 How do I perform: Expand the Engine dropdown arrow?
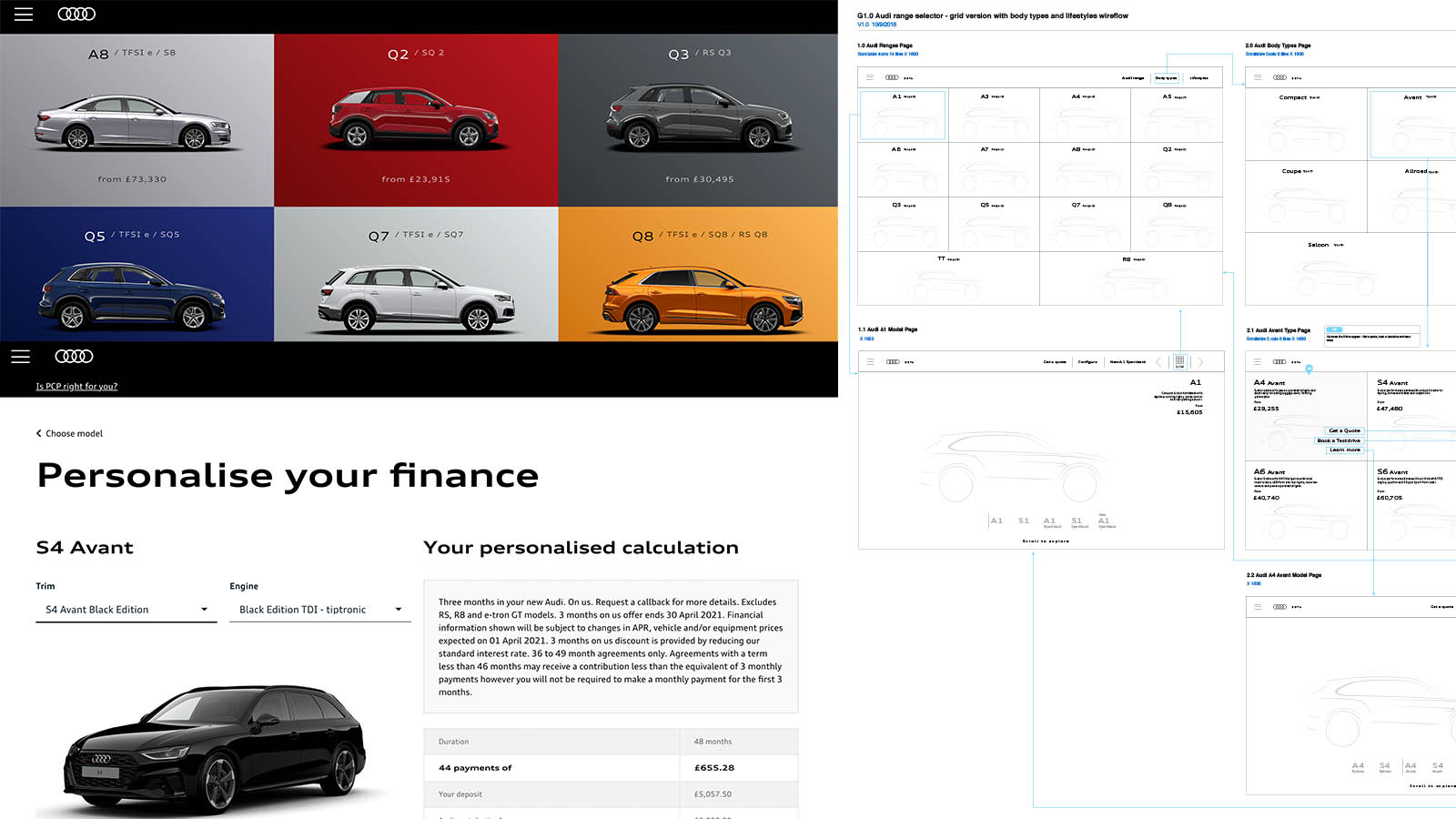point(399,610)
